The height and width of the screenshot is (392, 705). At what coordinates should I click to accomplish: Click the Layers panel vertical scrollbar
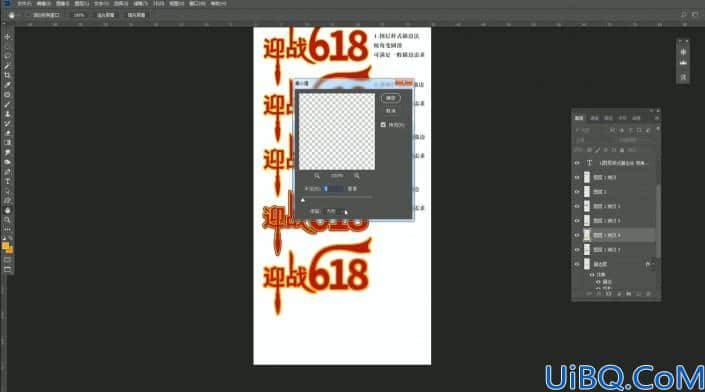click(658, 220)
